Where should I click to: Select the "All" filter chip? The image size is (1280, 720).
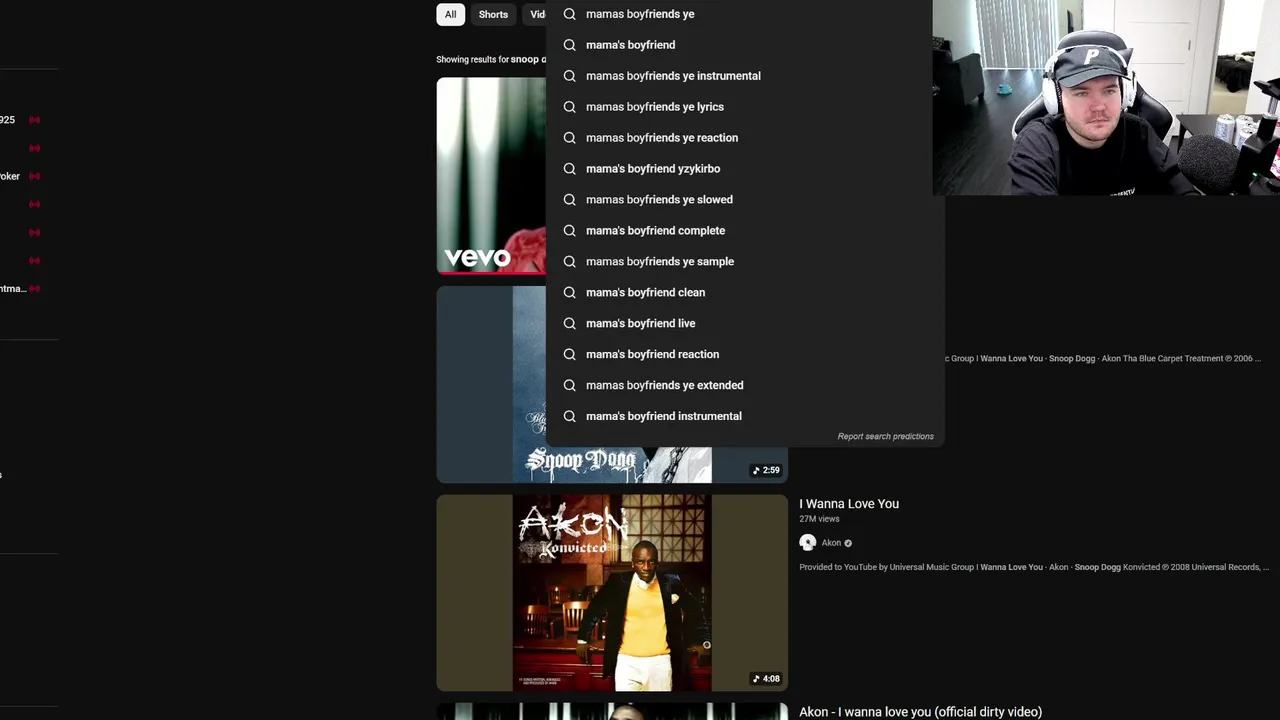[450, 14]
